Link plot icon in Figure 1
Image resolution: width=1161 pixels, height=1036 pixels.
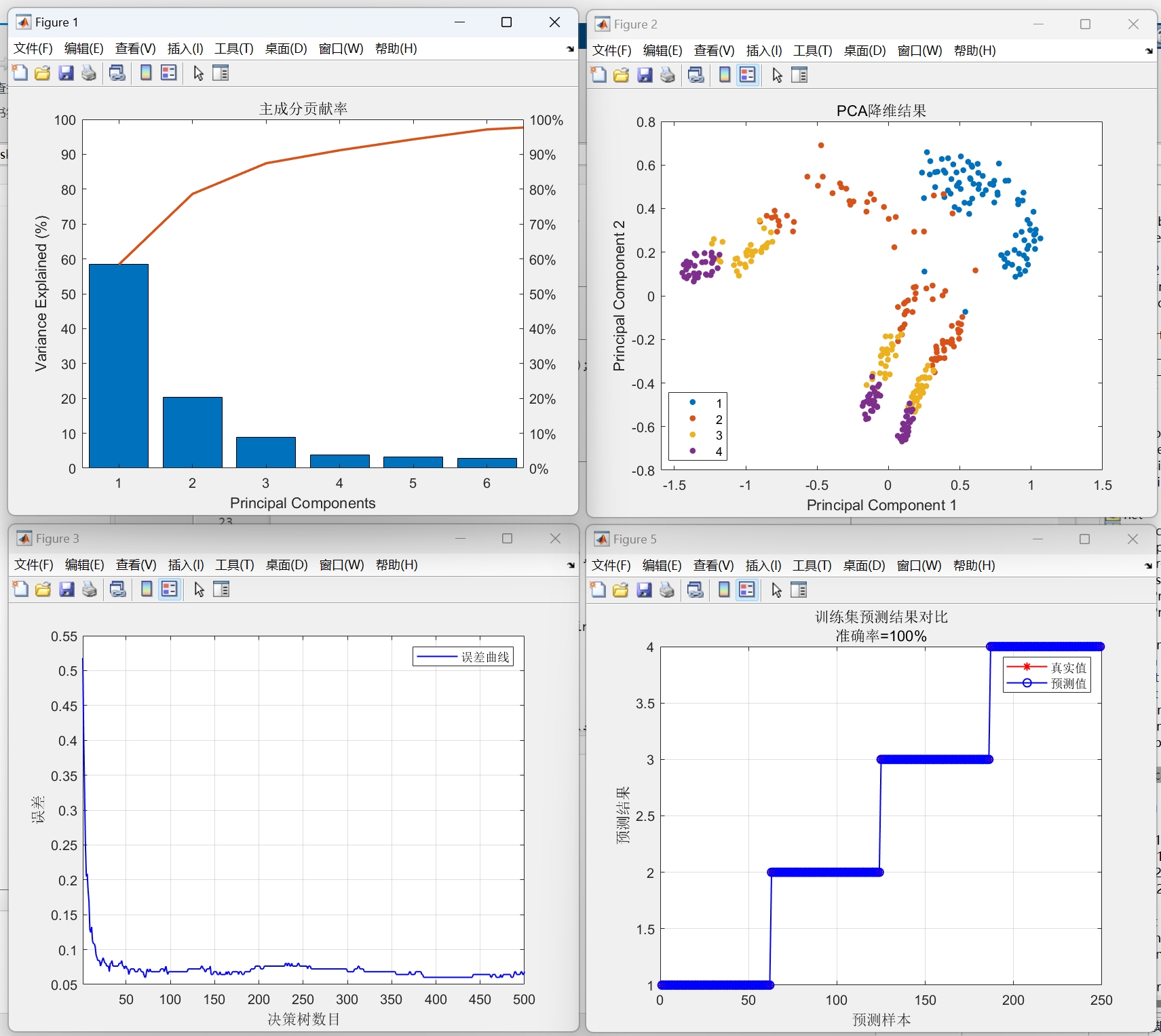click(x=117, y=73)
